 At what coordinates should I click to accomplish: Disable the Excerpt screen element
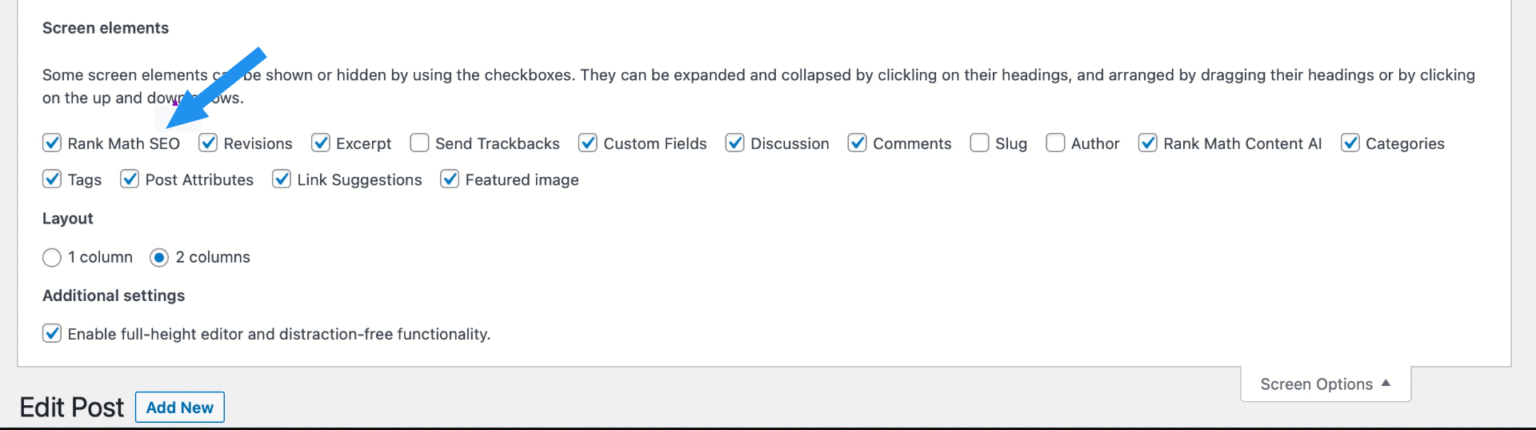(320, 143)
